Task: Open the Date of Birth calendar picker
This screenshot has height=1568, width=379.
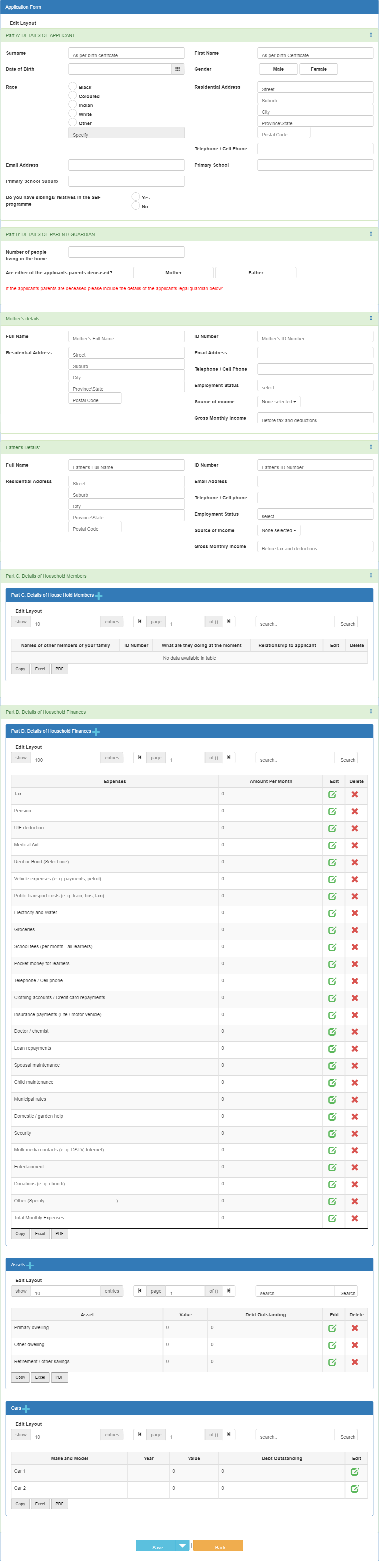Action: pyautogui.click(x=177, y=69)
